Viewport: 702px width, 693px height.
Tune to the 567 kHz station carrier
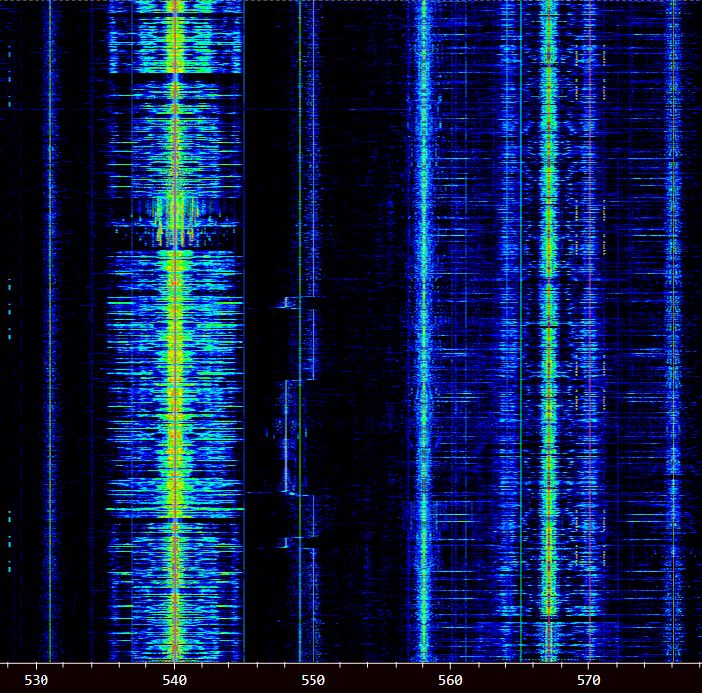548,331
